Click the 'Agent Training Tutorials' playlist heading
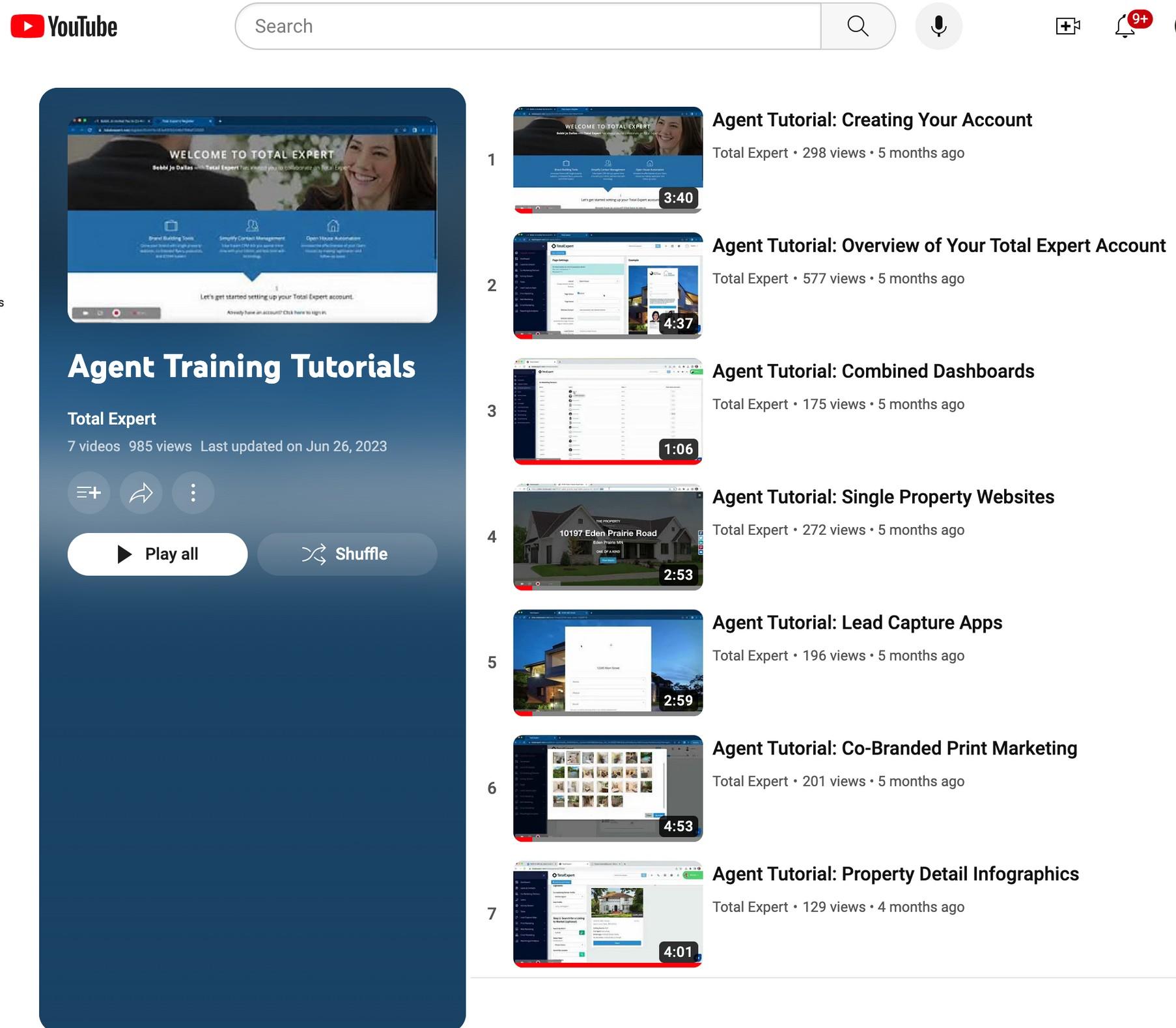Viewport: 1176px width, 1028px height. click(x=242, y=367)
